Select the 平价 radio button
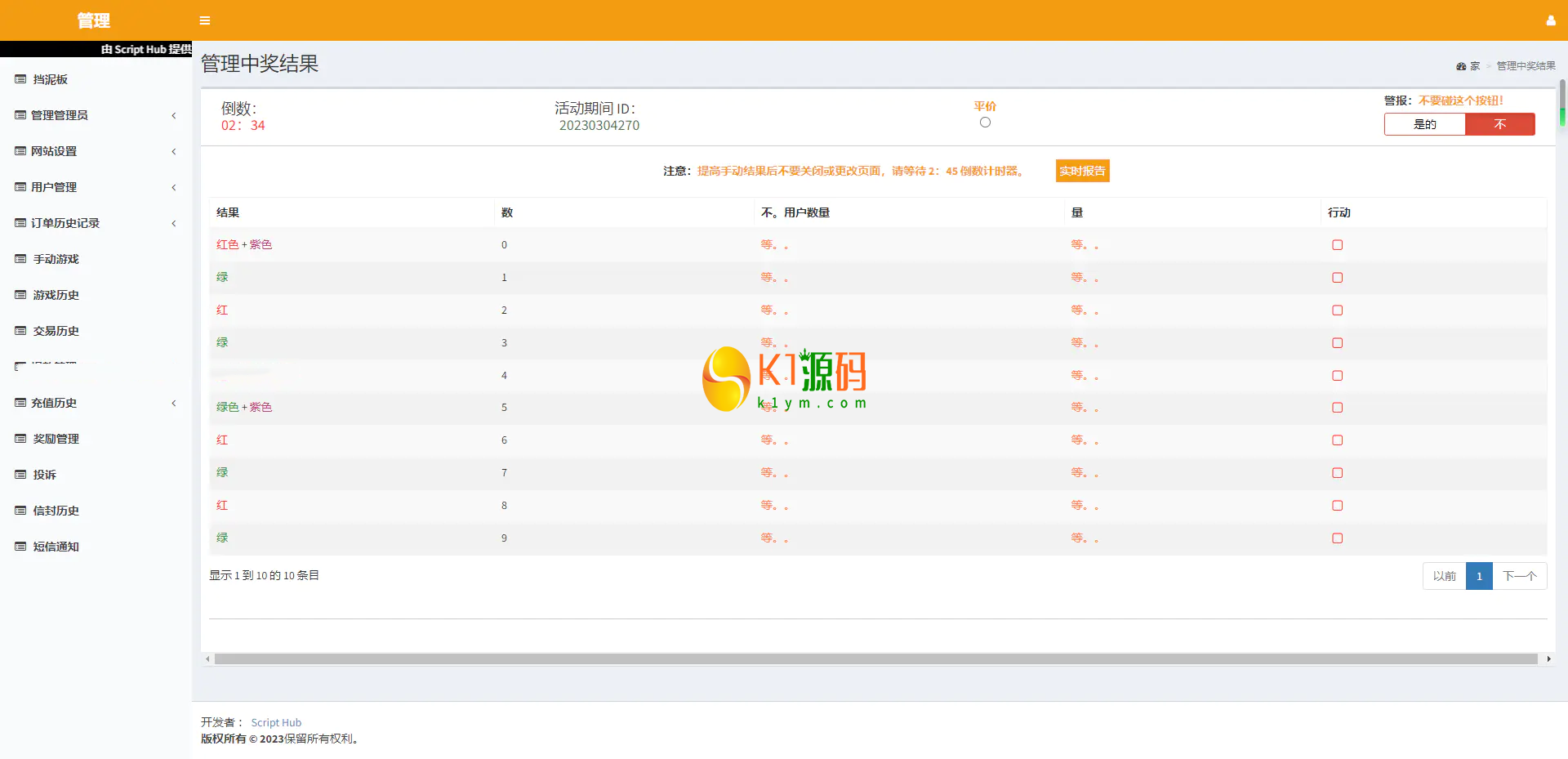Screen dimensions: 1568x759 pos(985,123)
